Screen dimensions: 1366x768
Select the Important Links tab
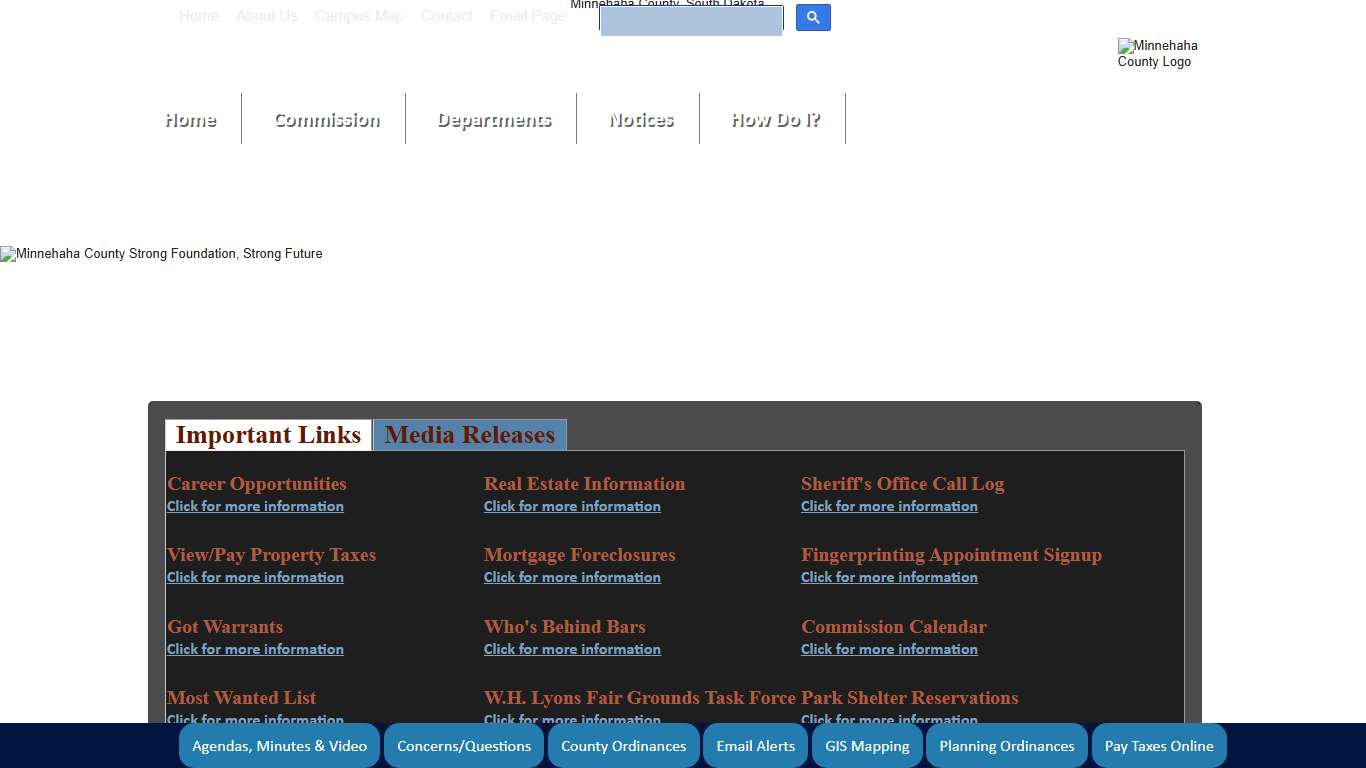click(x=268, y=435)
